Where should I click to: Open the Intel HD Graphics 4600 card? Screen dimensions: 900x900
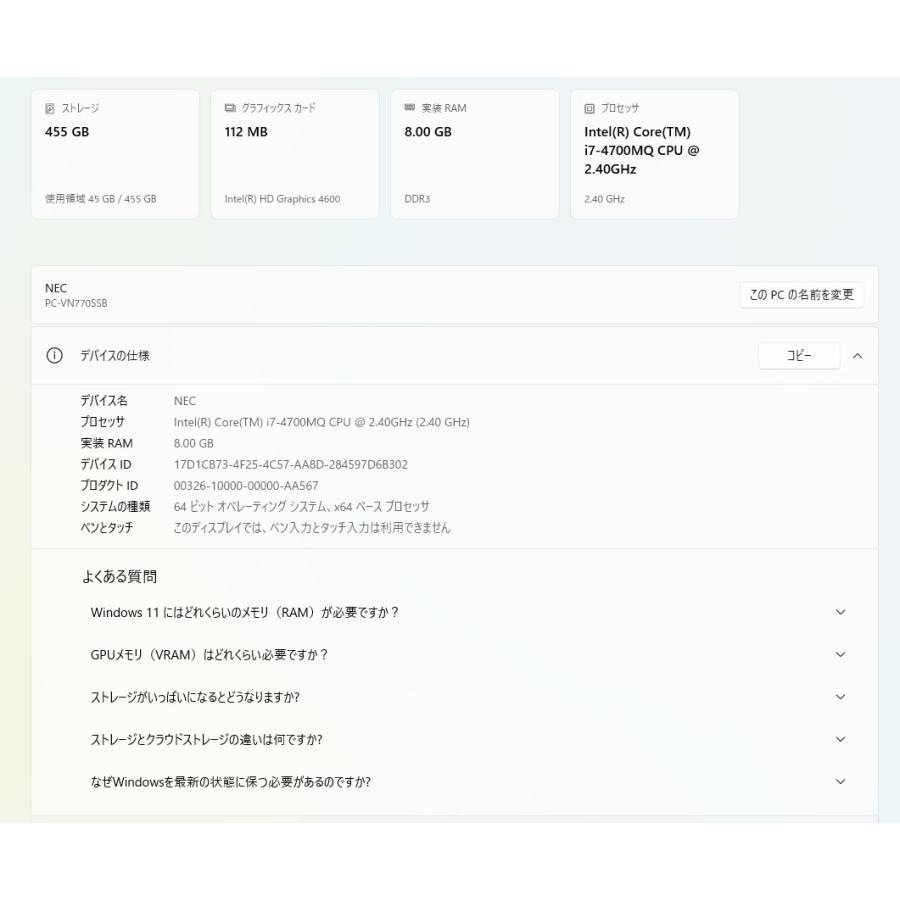(295, 155)
